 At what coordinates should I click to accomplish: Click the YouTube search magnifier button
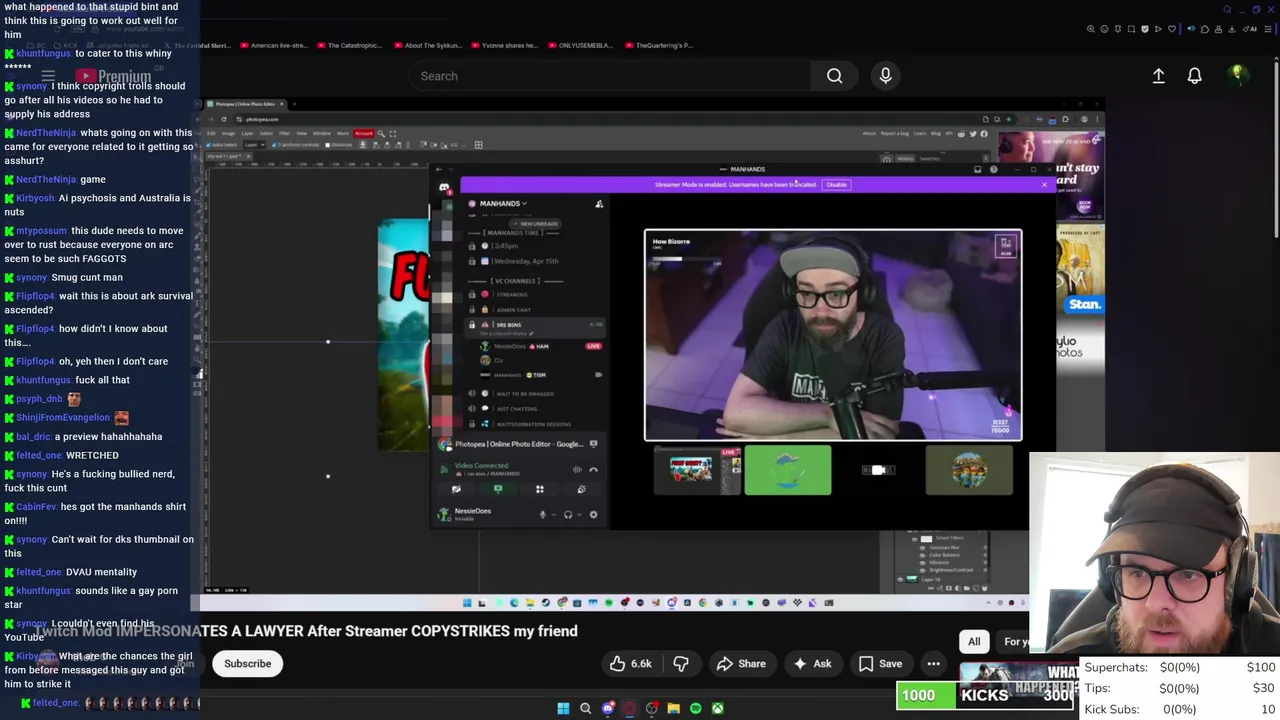coord(834,76)
